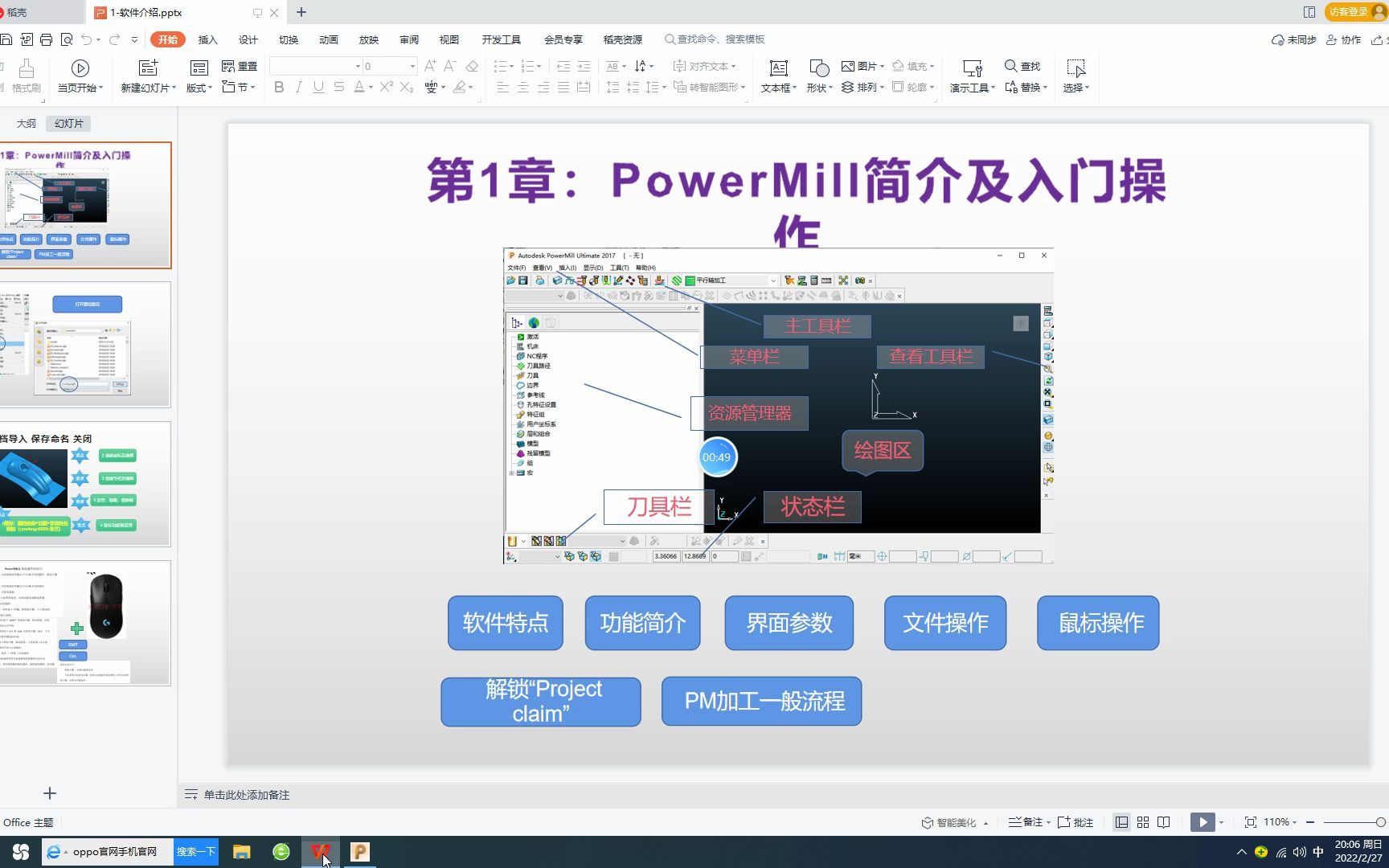Click the Collaborate (协作) button
The width and height of the screenshot is (1389, 868).
pos(1343,39)
